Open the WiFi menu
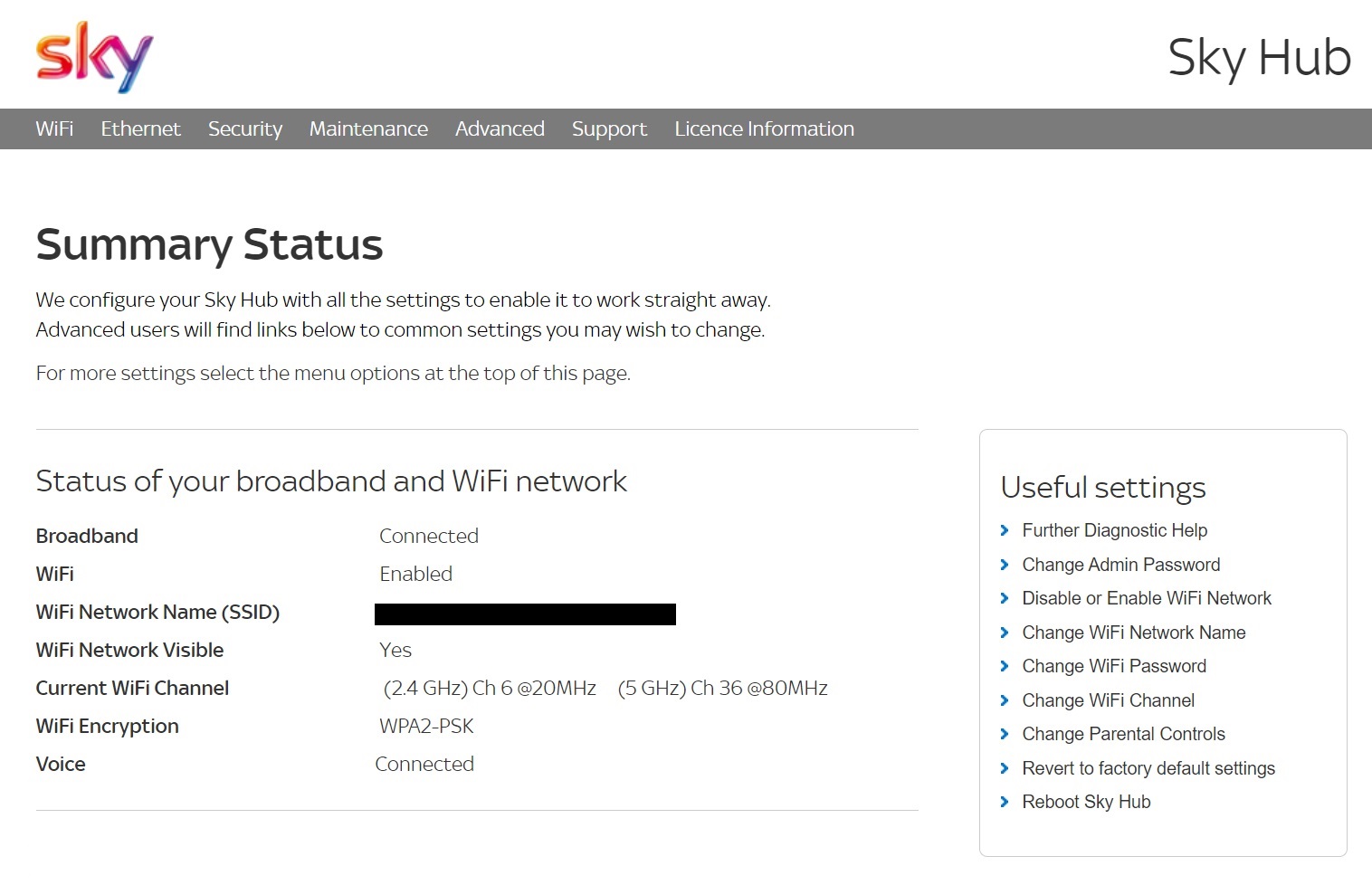The height and width of the screenshot is (885, 1372). pyautogui.click(x=54, y=128)
